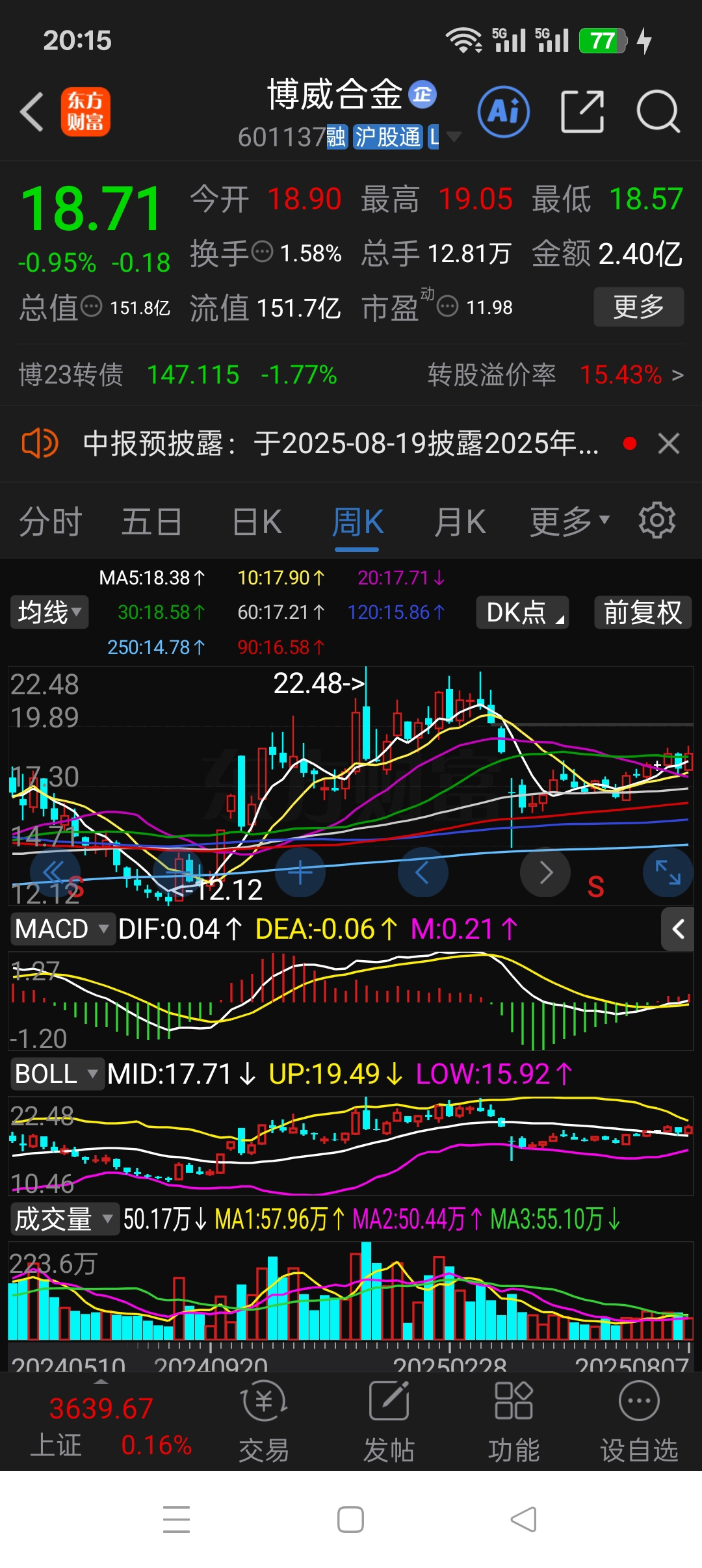Screen dimensions: 702x1568
Task: Tap the 市盈 info circle icon
Action: 447,306
